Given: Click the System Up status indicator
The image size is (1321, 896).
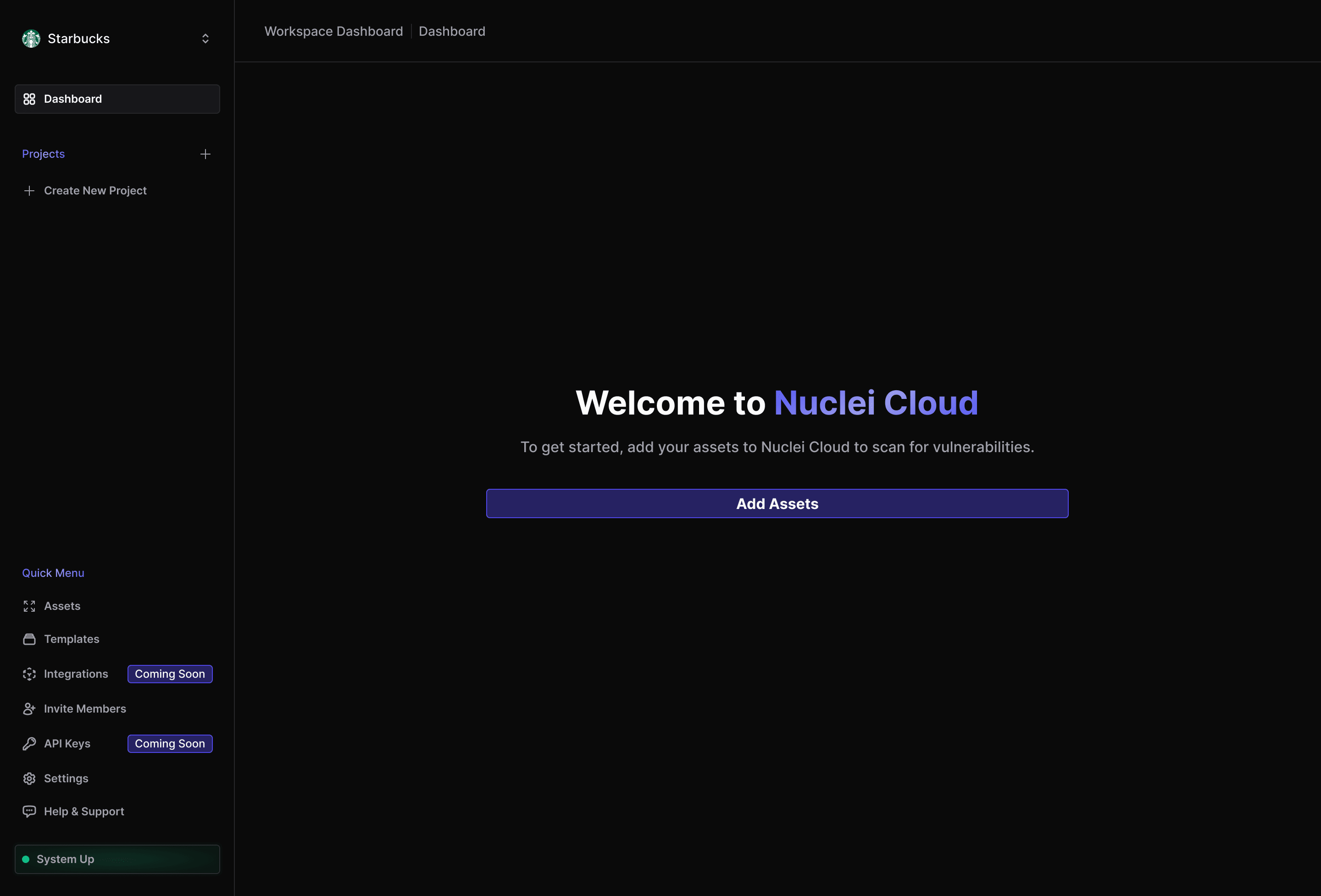Looking at the screenshot, I should [117, 859].
